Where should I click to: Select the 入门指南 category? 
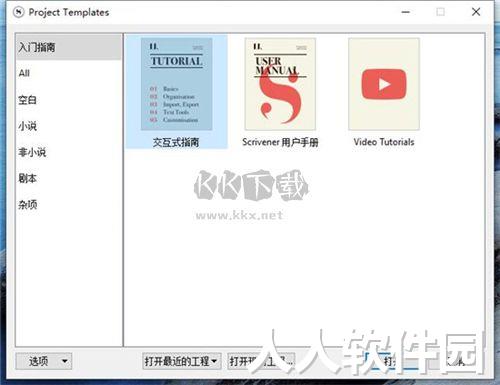coord(68,47)
